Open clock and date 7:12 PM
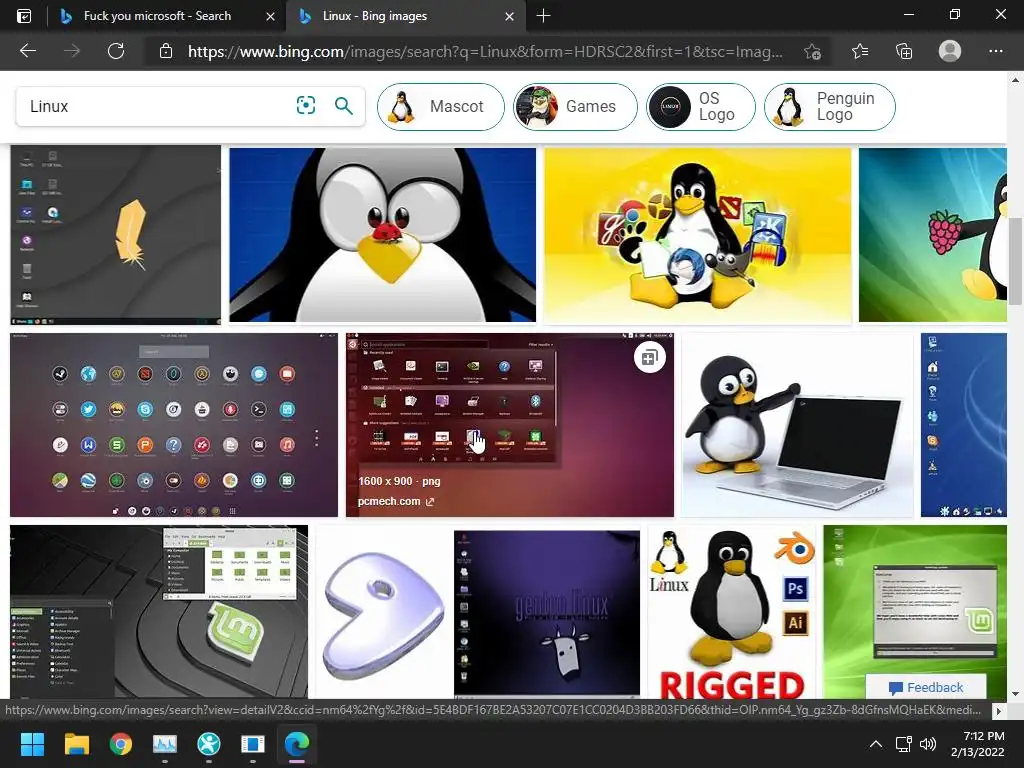The width and height of the screenshot is (1024, 768). (977, 744)
